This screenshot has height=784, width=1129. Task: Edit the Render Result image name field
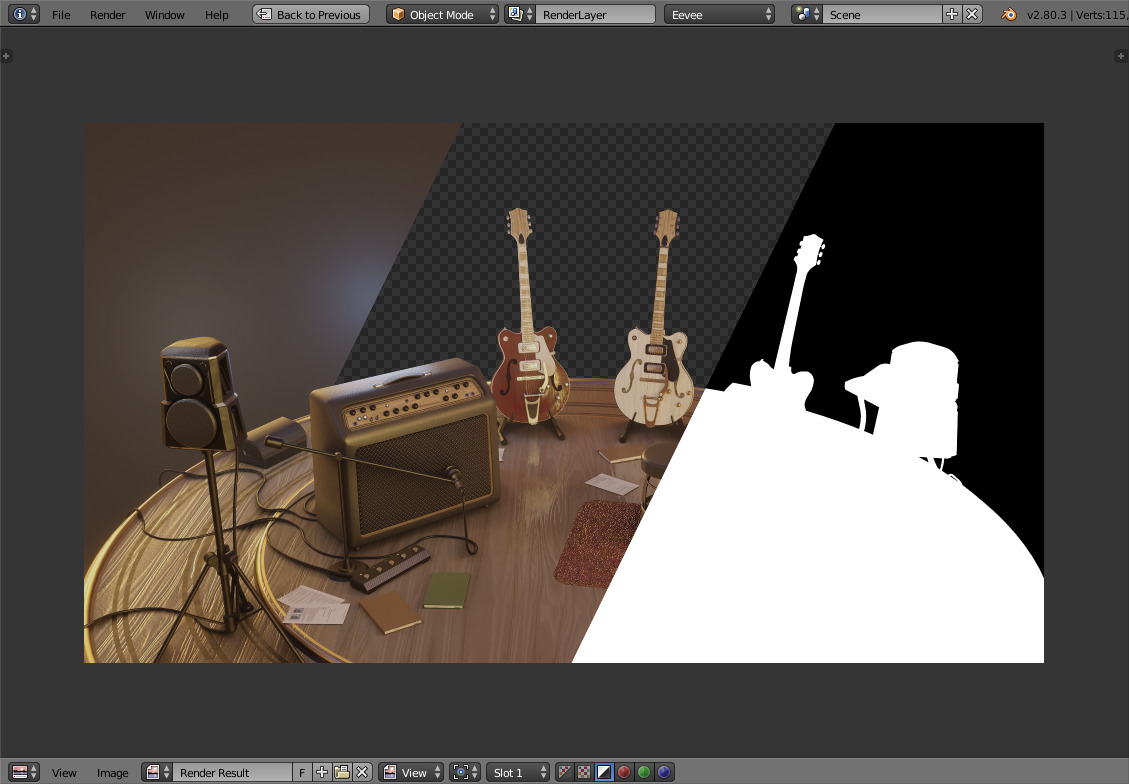point(233,772)
